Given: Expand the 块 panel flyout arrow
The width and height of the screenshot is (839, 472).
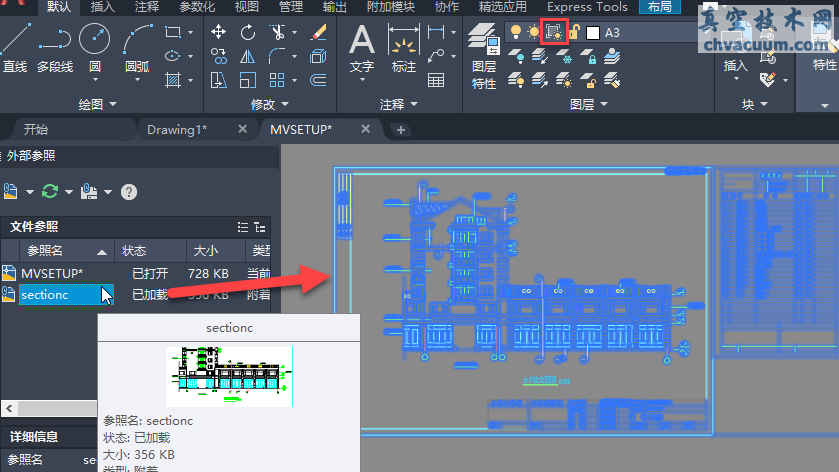Looking at the screenshot, I should click(x=764, y=104).
